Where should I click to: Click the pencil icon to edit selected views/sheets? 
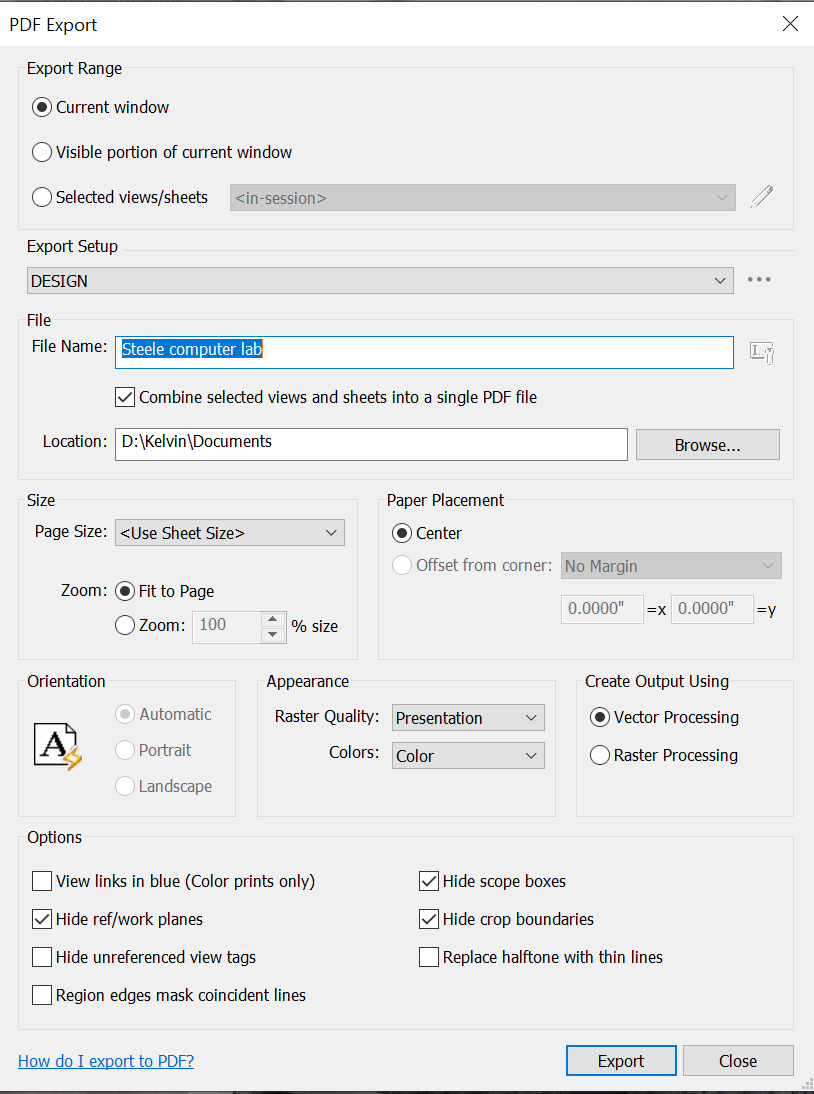(x=762, y=197)
